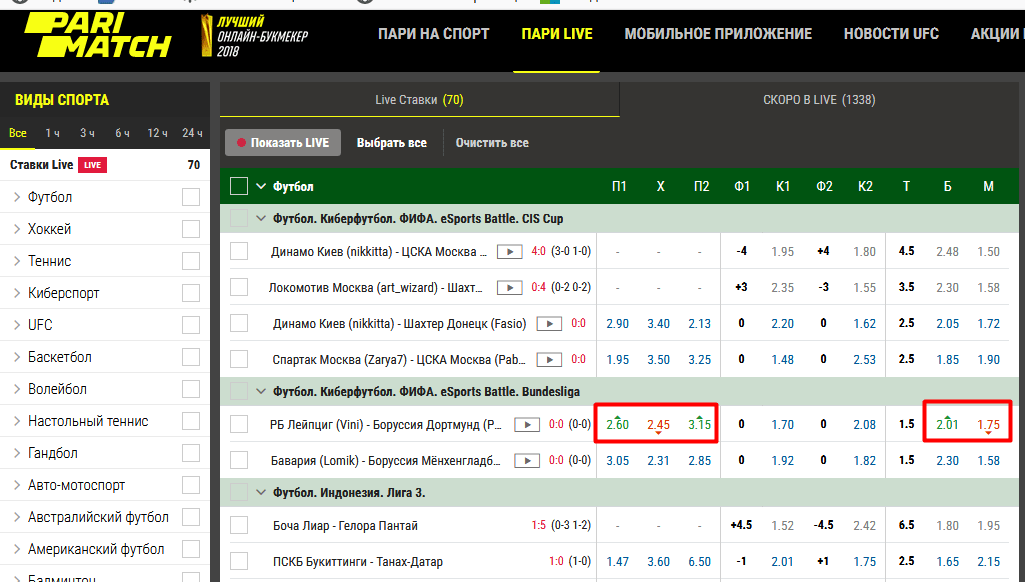Select over odds 2.01 for РБ Лейпциг match

click(x=947, y=424)
